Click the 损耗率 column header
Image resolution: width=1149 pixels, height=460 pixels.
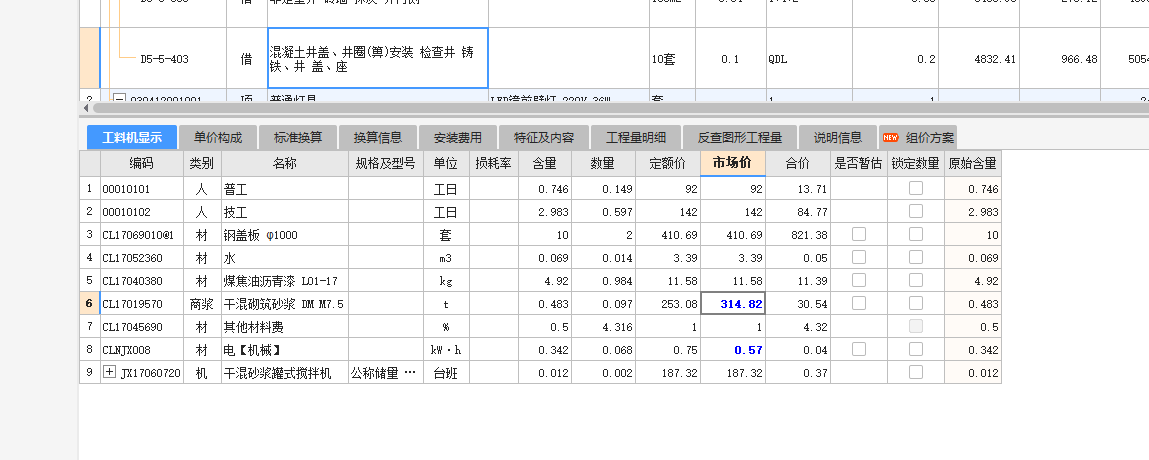click(x=494, y=163)
